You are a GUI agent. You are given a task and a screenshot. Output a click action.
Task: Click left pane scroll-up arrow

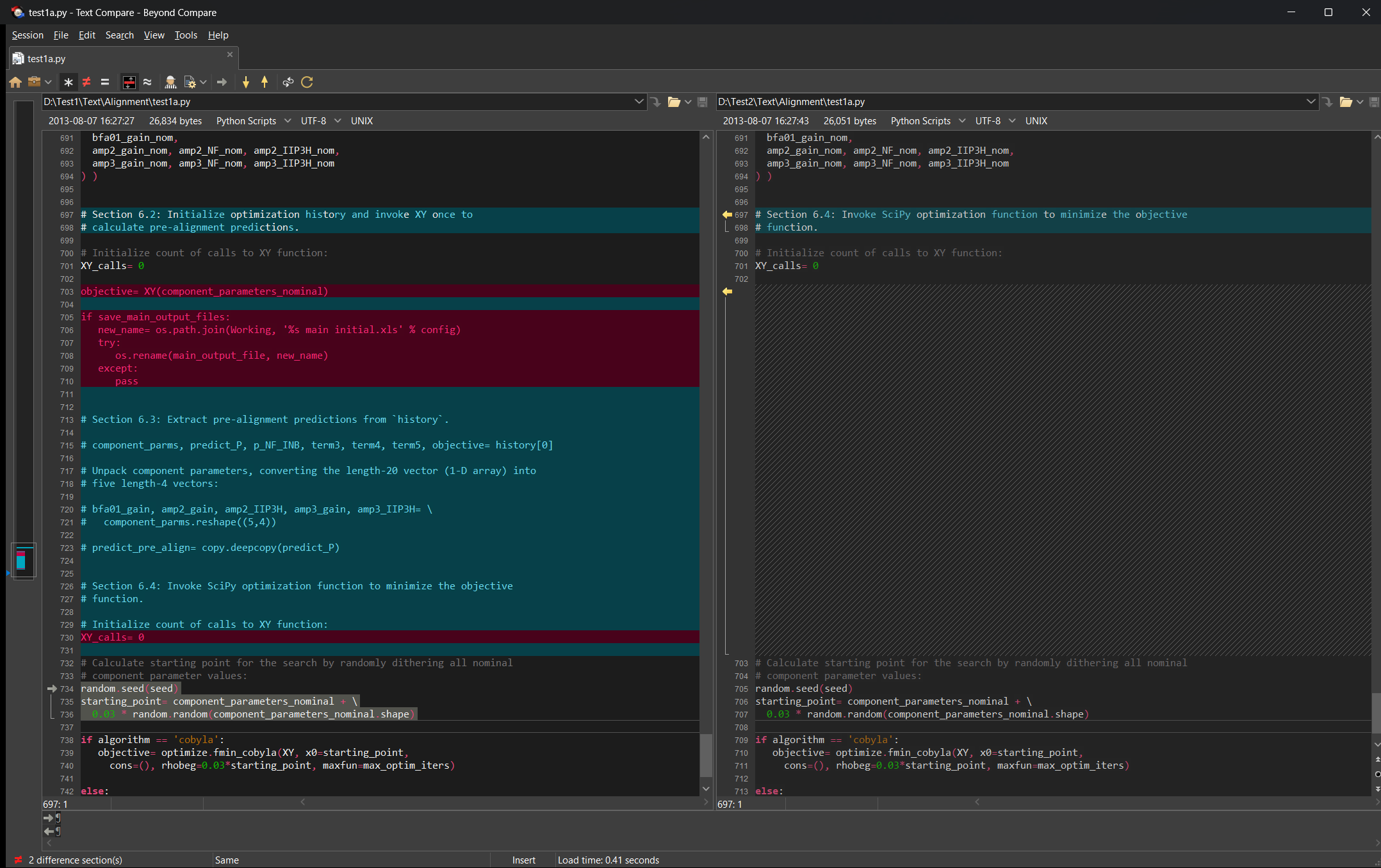click(x=706, y=137)
